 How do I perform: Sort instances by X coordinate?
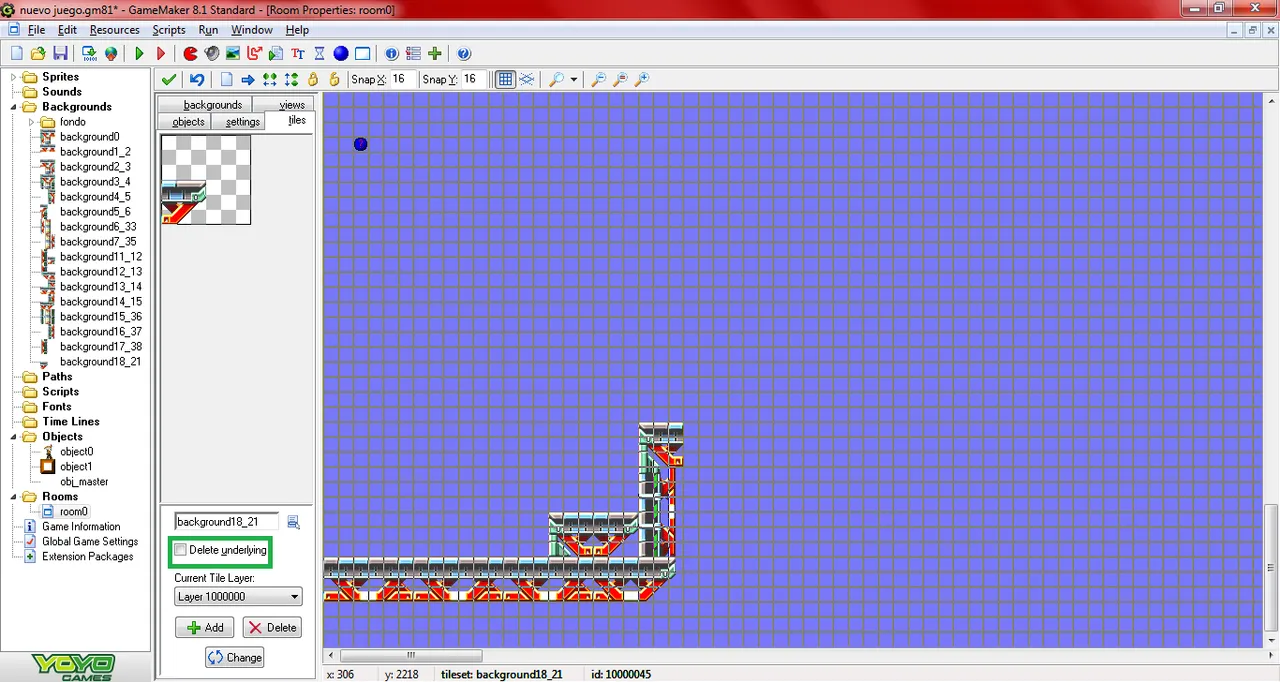pyautogui.click(x=270, y=79)
